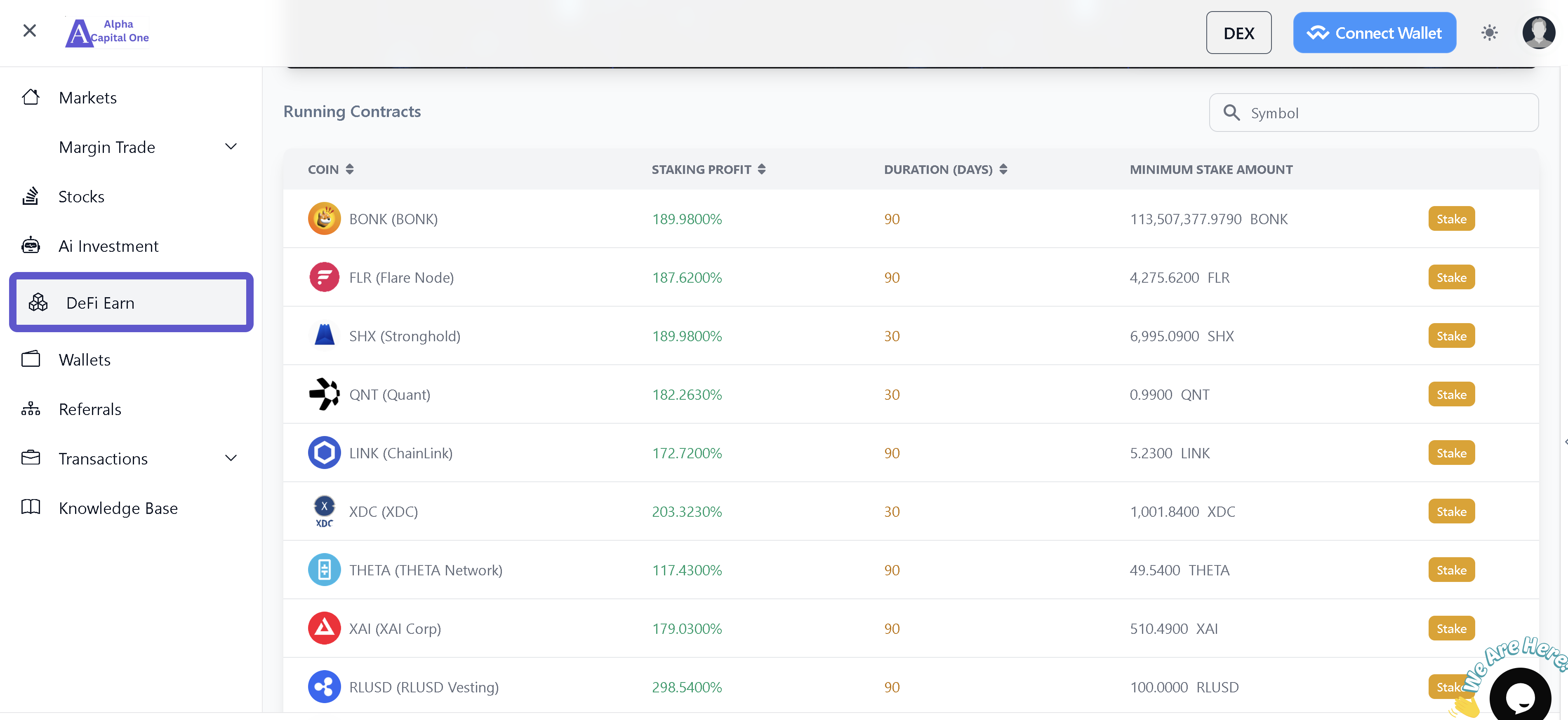Stake on the BONK contract
The image size is (1568, 720).
click(1450, 219)
